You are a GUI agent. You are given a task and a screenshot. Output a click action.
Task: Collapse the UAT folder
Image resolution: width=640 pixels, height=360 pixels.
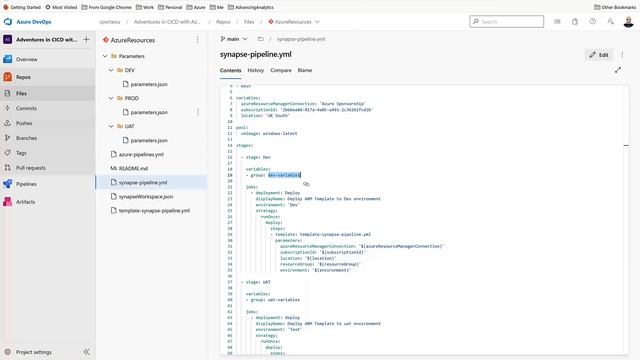[x=111, y=126]
